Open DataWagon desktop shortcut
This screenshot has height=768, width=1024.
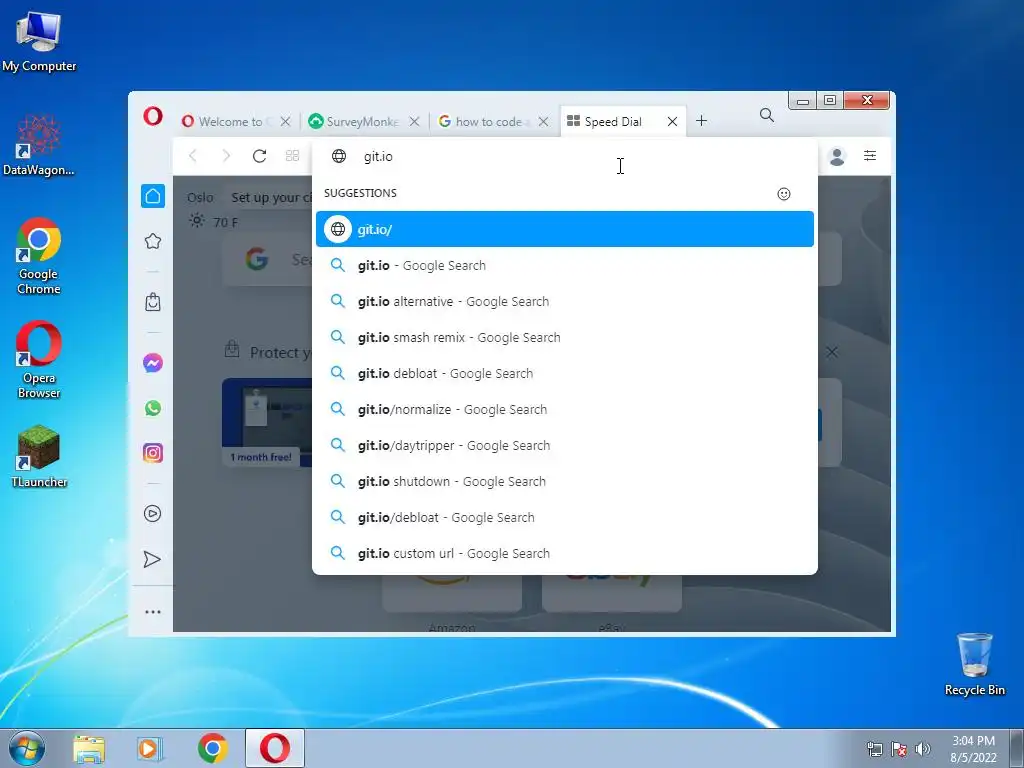tap(39, 145)
